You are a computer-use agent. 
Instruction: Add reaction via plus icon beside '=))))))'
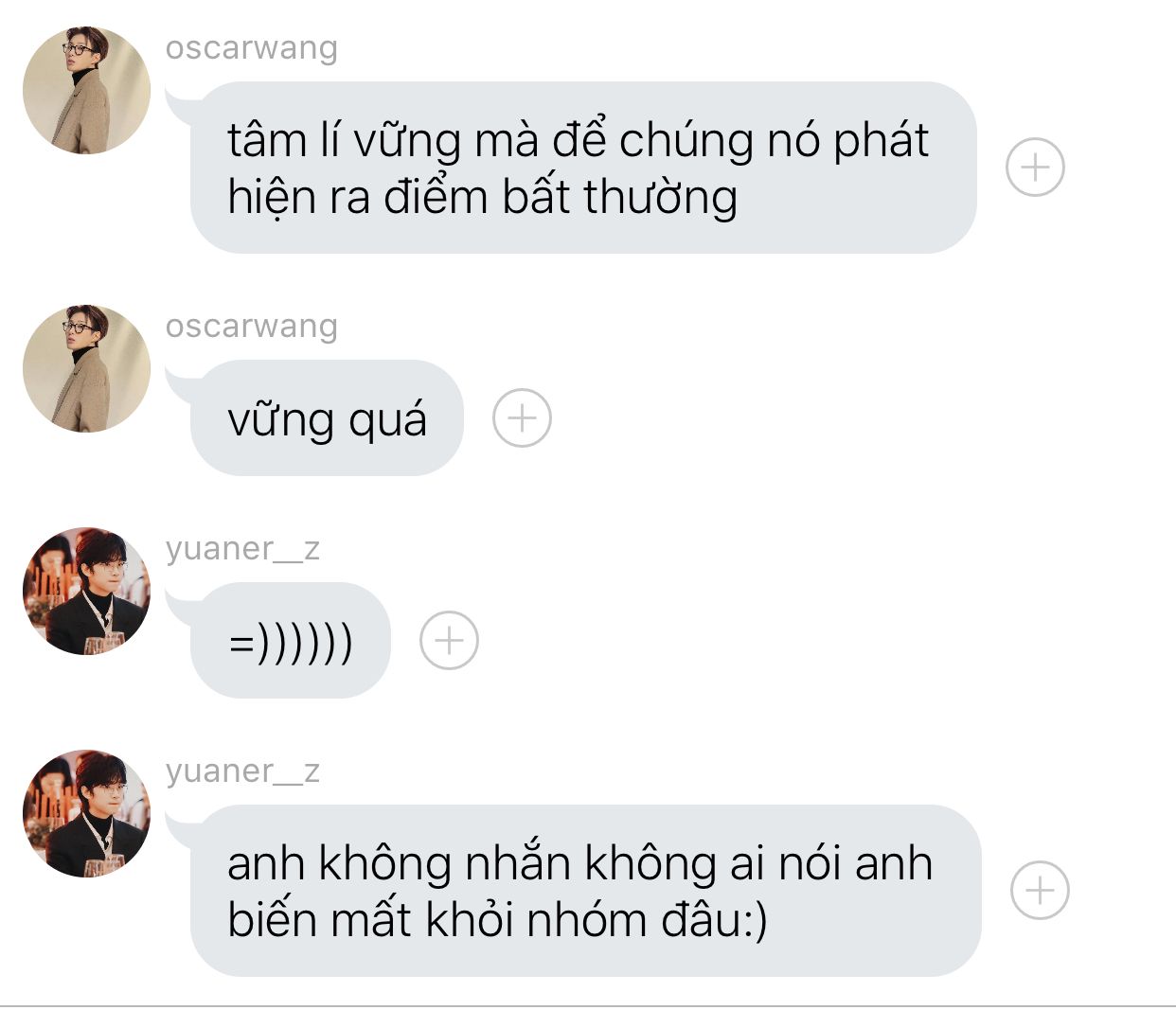point(449,641)
